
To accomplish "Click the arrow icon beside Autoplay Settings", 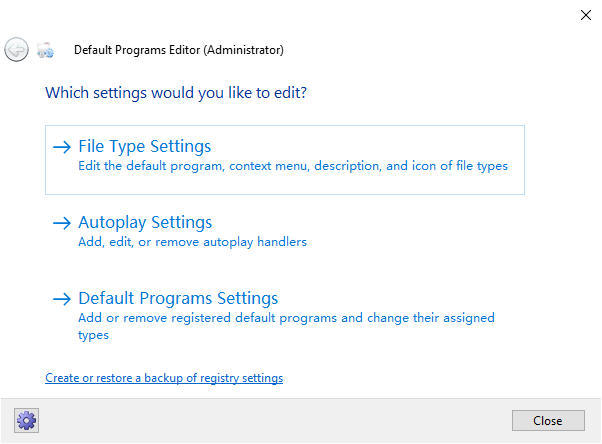I will (x=62, y=223).
